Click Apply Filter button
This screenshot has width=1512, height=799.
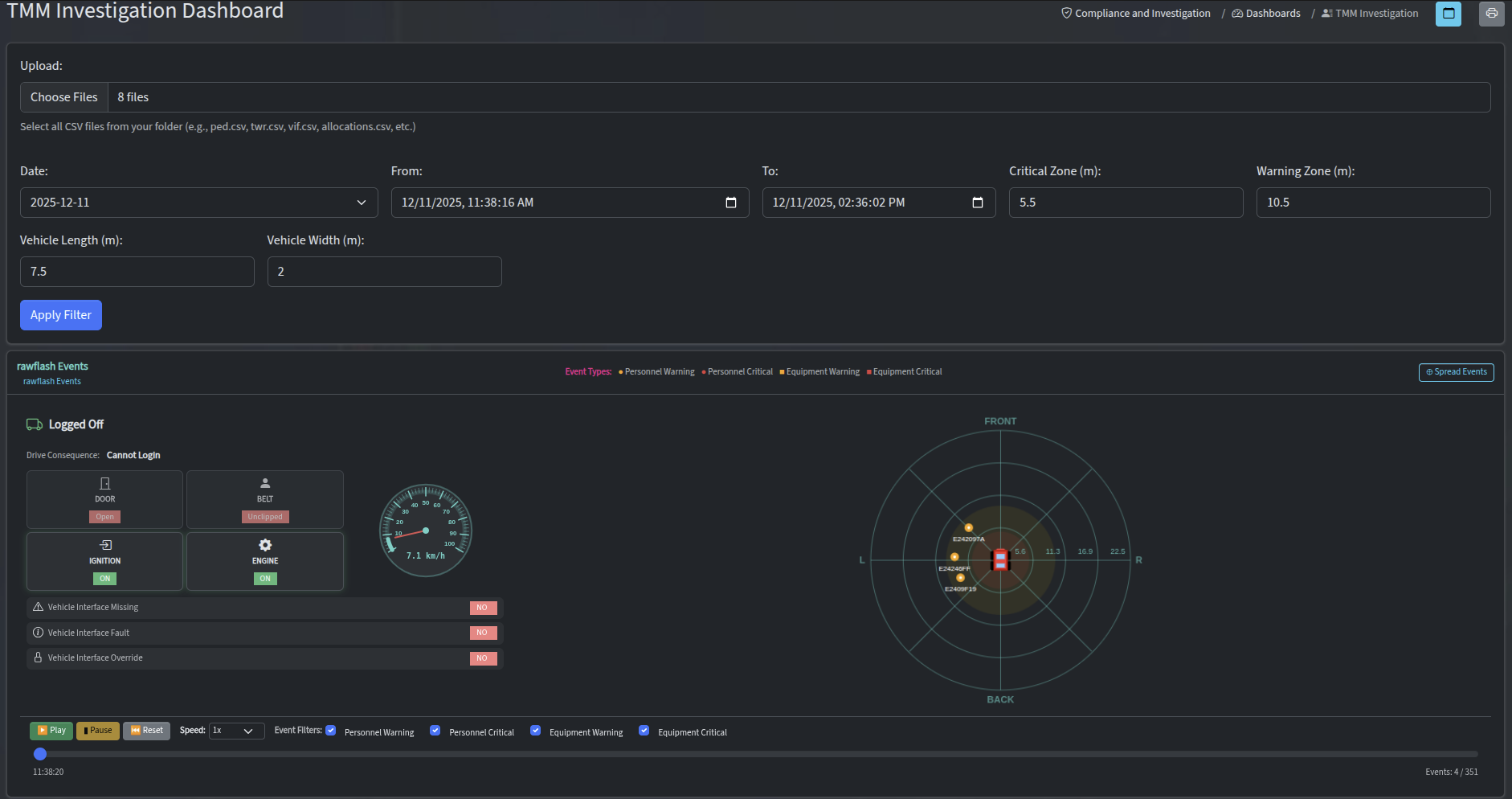pos(61,315)
